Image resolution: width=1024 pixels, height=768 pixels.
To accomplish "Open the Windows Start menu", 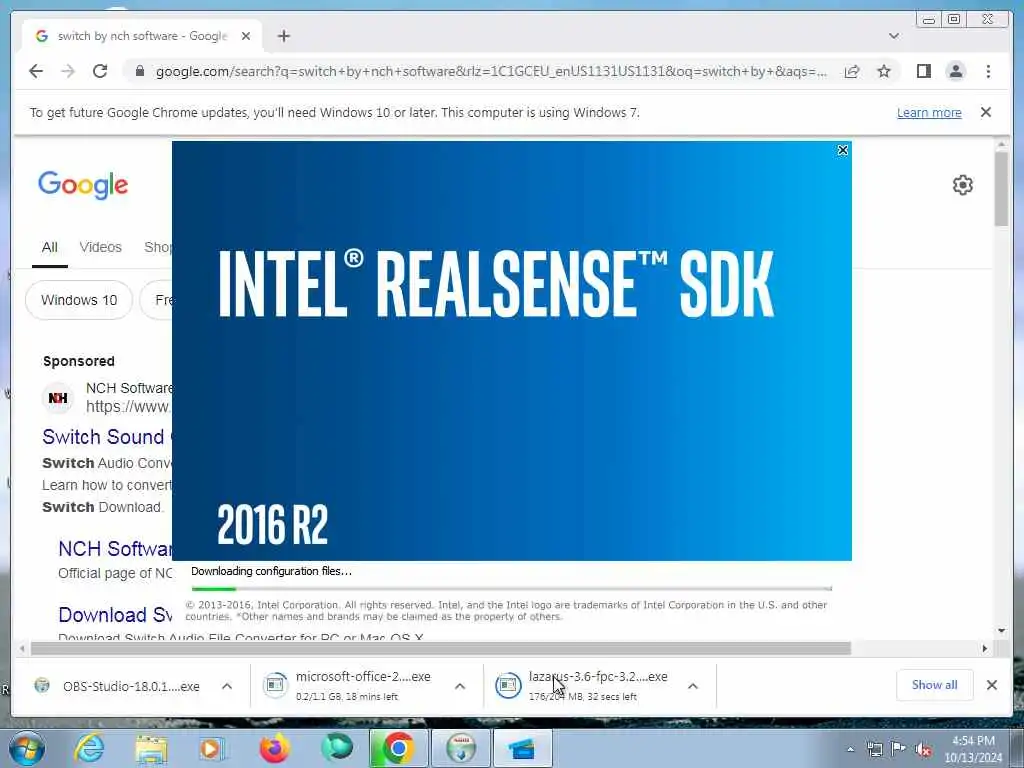I will 27,748.
